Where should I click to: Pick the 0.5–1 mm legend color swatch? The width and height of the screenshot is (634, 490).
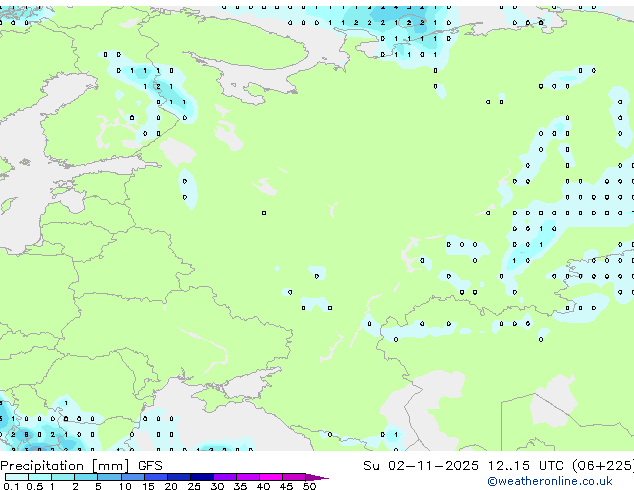(x=40, y=477)
